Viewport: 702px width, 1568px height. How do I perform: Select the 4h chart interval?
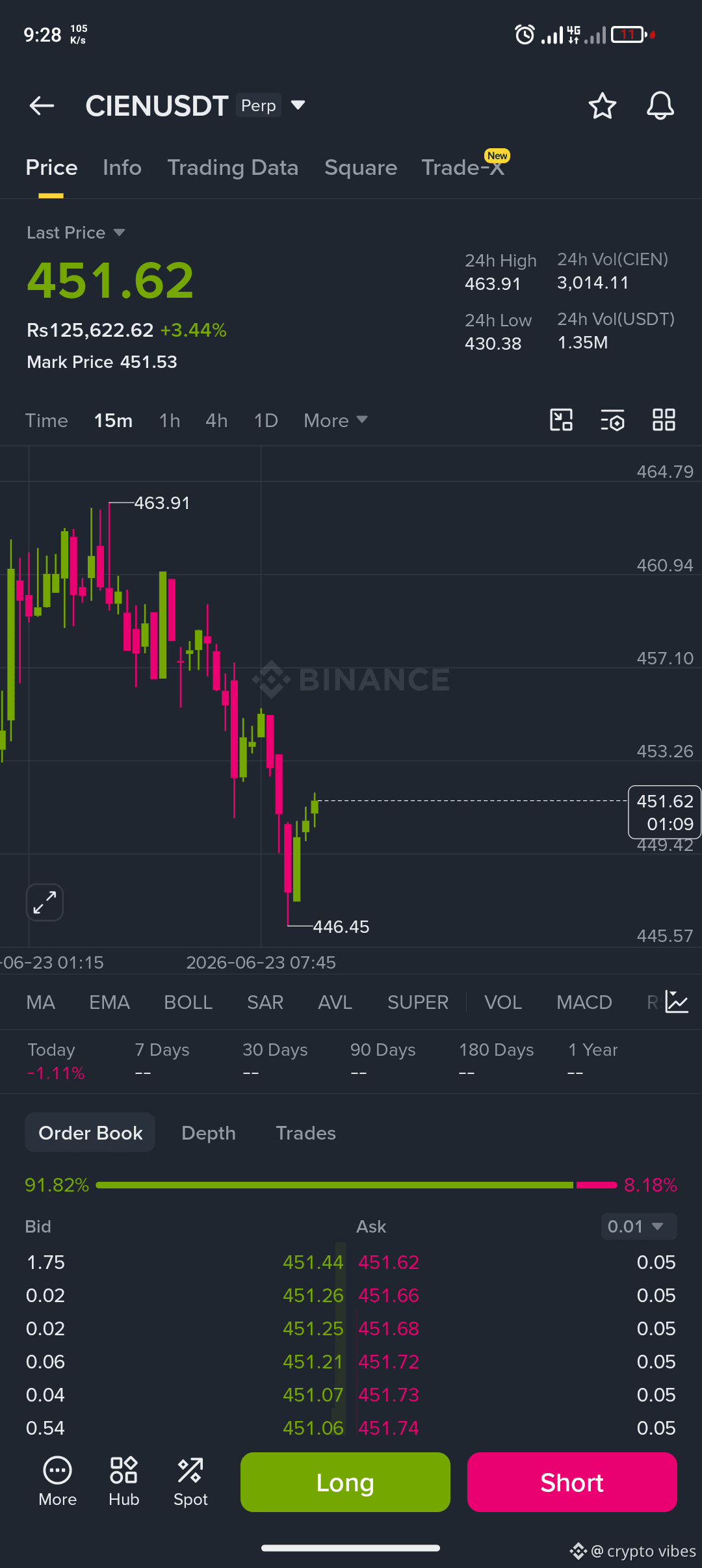pos(216,421)
